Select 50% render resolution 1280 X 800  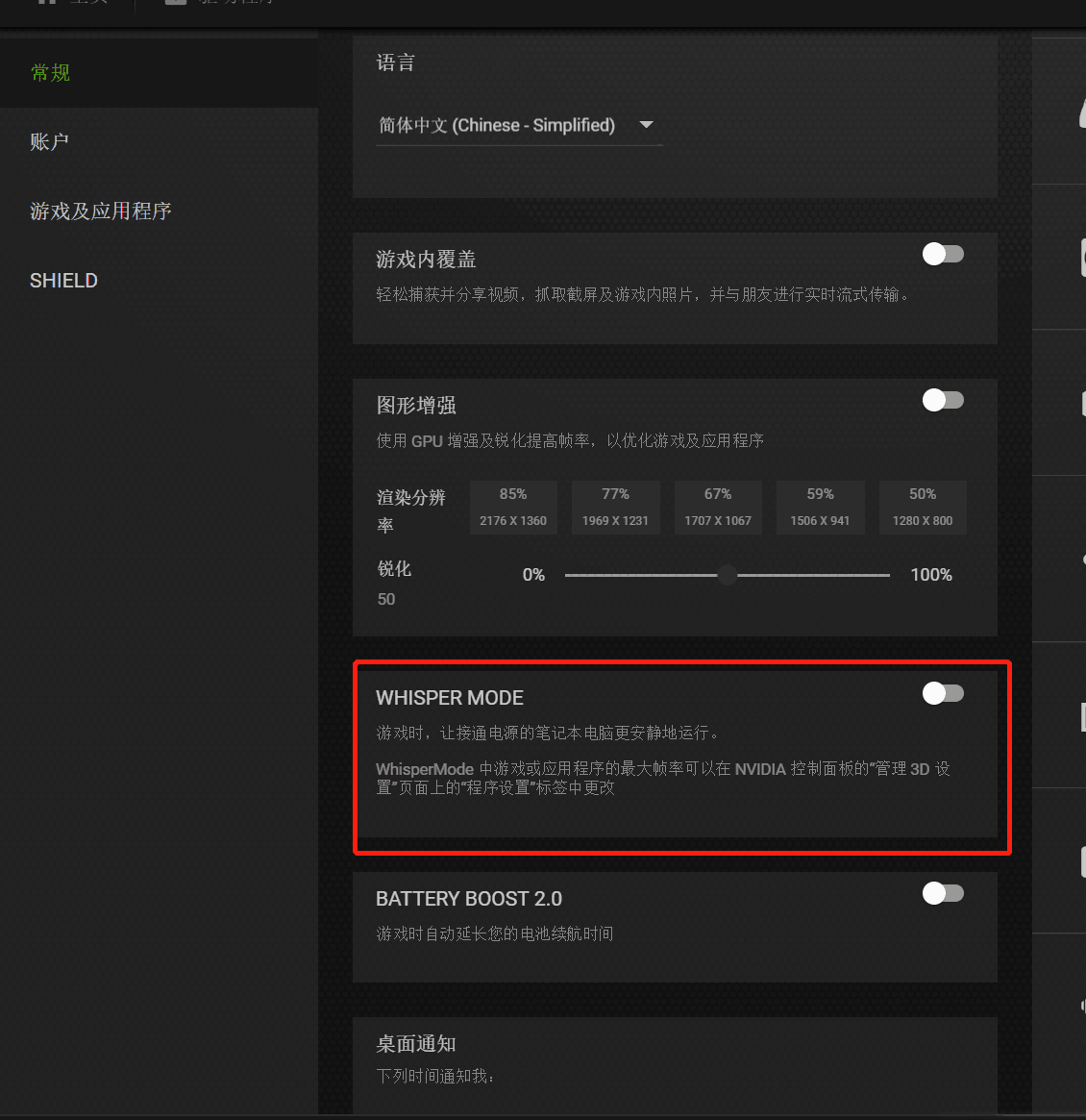point(923,508)
